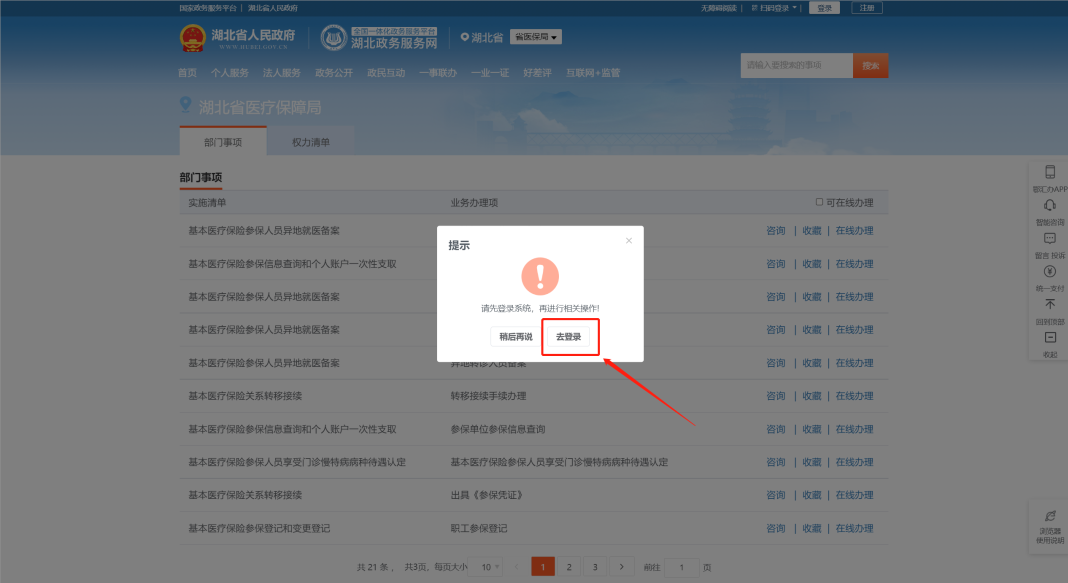The height and width of the screenshot is (583, 1068).
Task: Click the 转移接续手续办理 text
Action: [488, 396]
